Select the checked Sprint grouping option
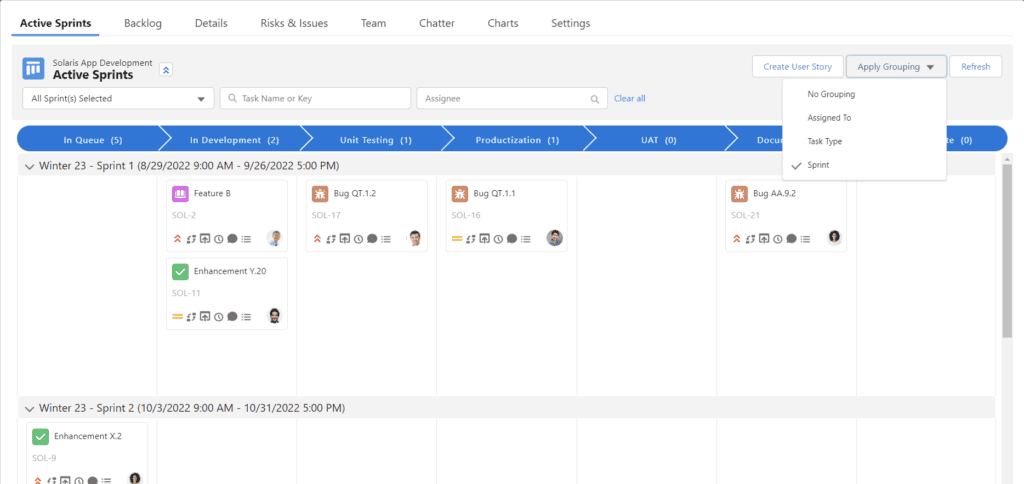The width and height of the screenshot is (1024, 484). click(x=818, y=165)
